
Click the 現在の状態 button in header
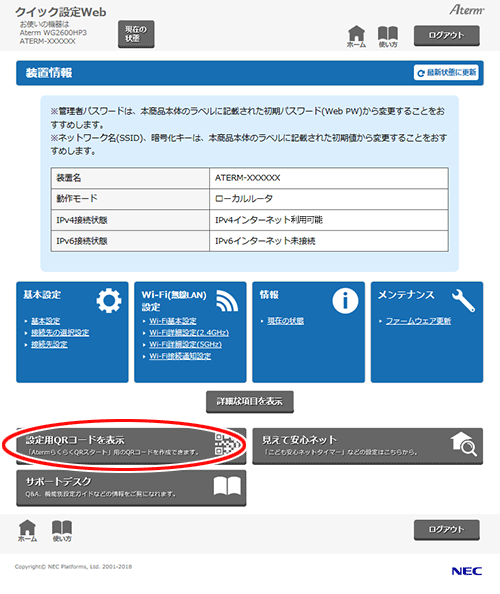[x=136, y=34]
